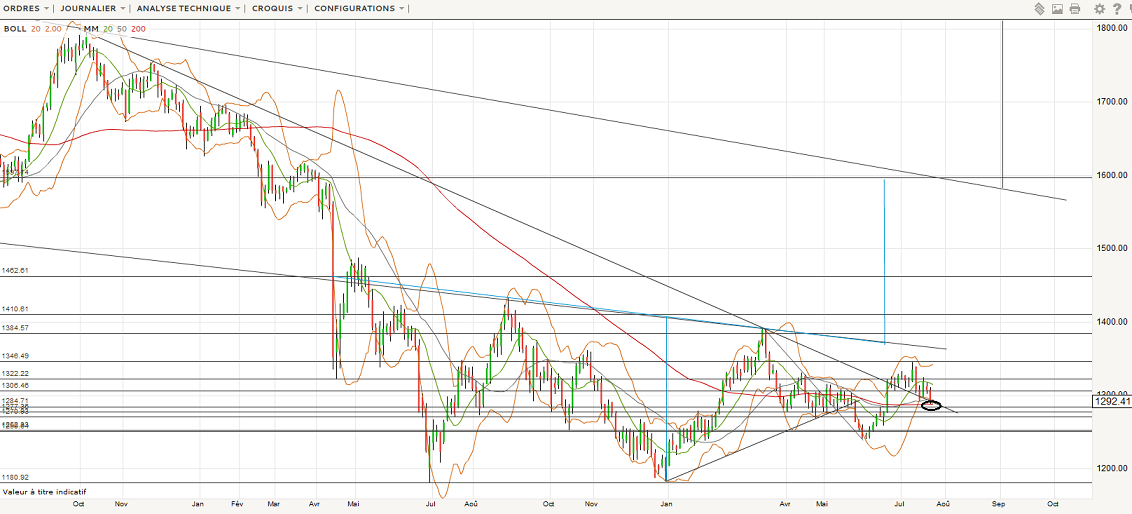Select the green MM 20 period value
1132x514 pixels.
point(108,29)
